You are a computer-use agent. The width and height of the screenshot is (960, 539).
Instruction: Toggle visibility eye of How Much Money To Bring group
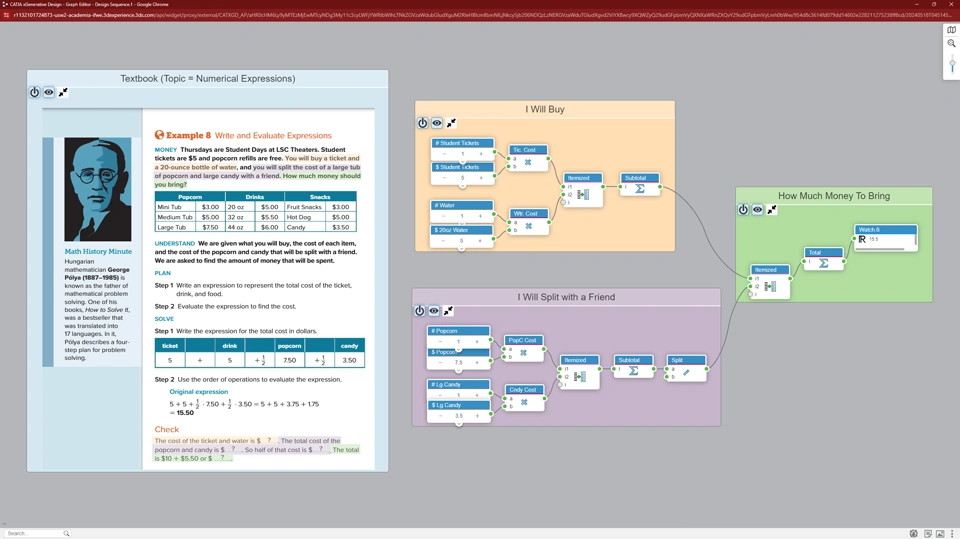pyautogui.click(x=757, y=209)
